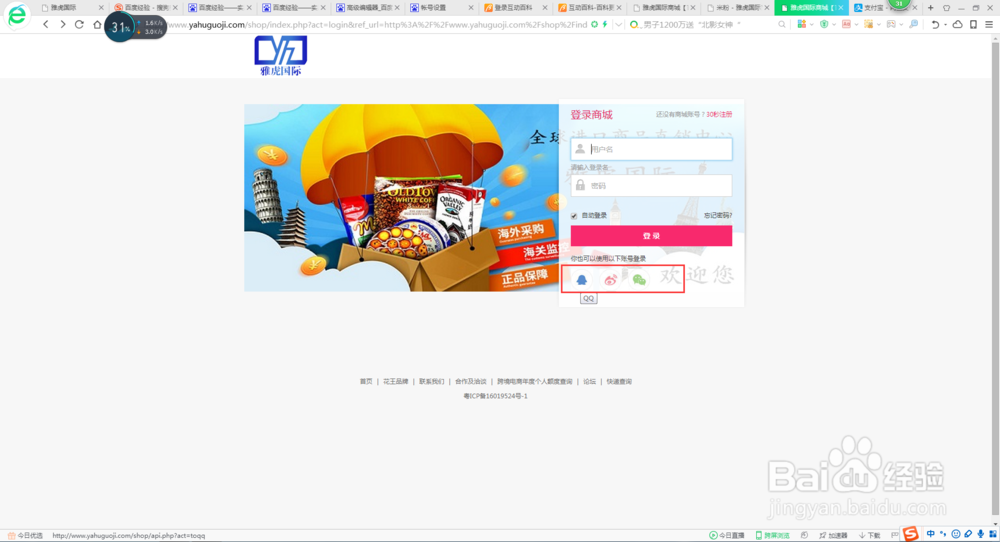
Task: Click the 忘记密码? forgot password link
Action: coord(717,216)
